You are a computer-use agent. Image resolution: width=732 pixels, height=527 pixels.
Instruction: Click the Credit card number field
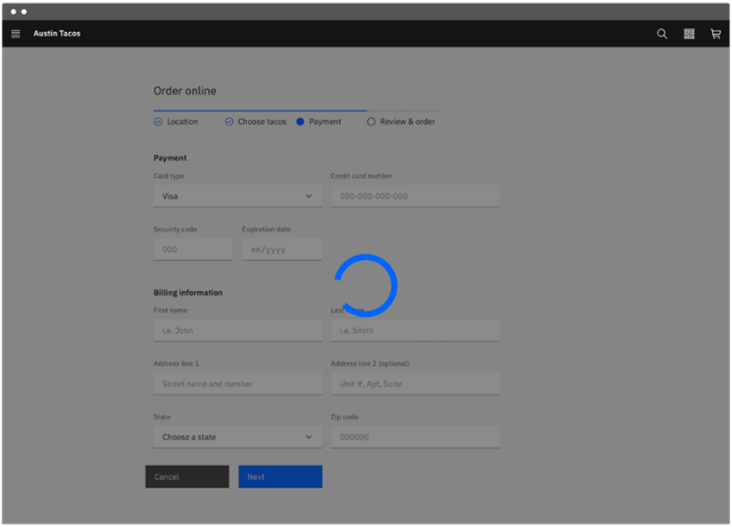[415, 196]
